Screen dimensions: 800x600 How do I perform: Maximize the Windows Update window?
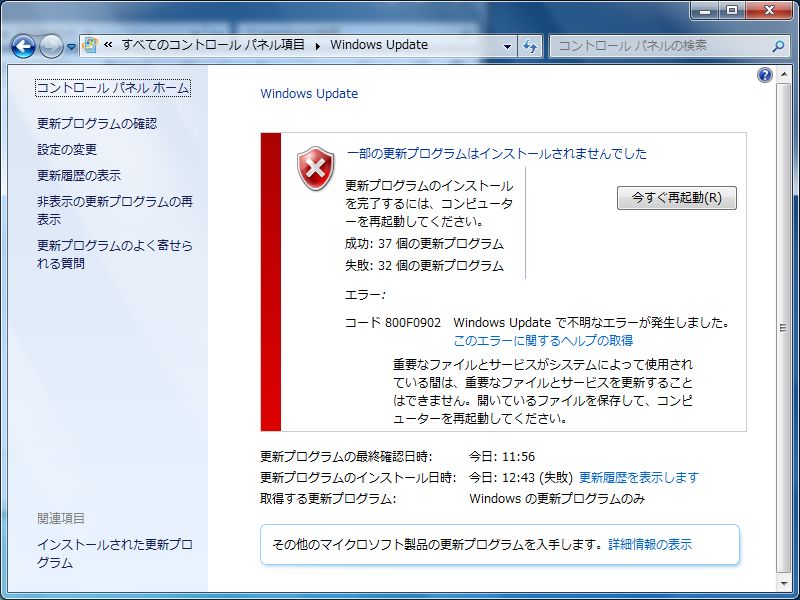tap(732, 10)
